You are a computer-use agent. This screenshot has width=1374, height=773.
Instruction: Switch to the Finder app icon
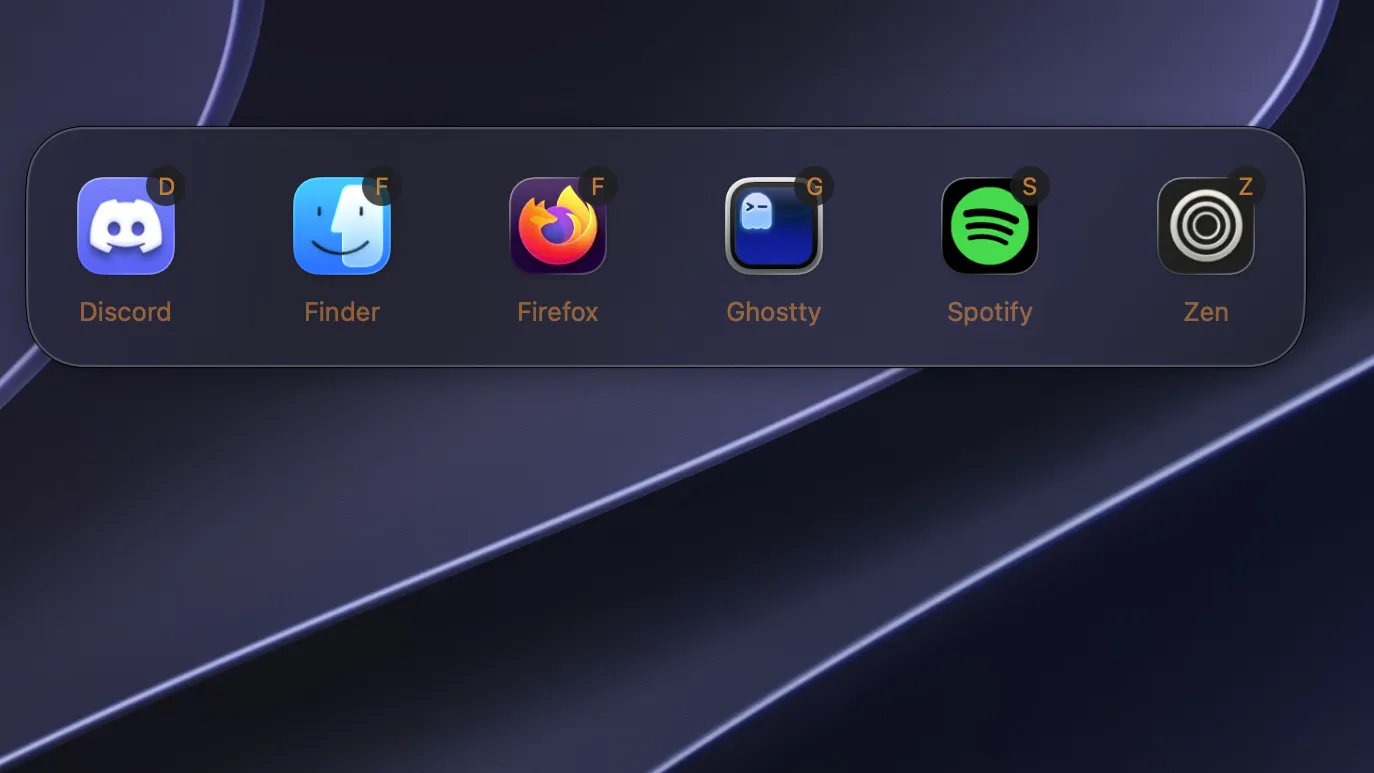(342, 226)
